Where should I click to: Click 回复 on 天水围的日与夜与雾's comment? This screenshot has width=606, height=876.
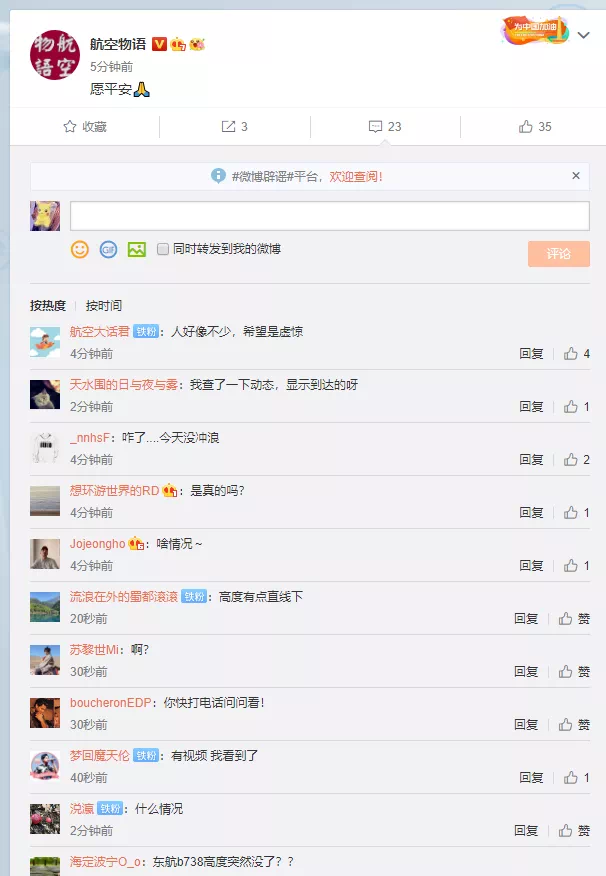(531, 407)
